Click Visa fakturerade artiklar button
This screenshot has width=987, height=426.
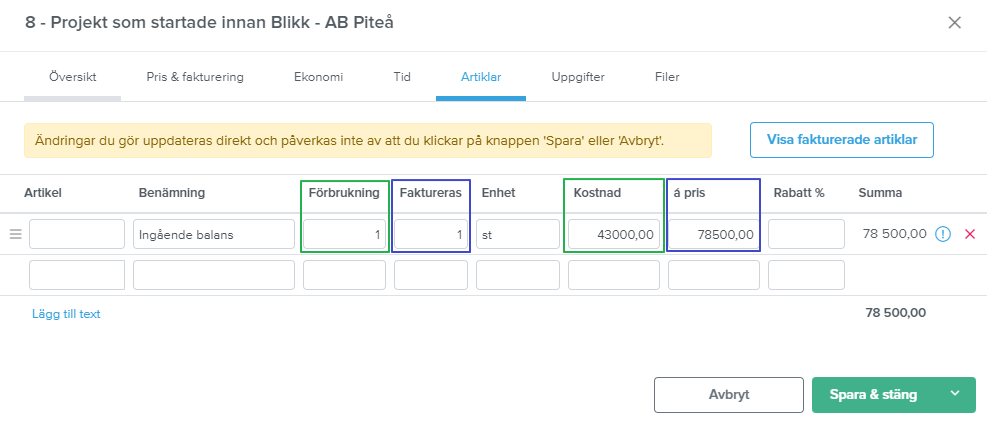(x=842, y=140)
